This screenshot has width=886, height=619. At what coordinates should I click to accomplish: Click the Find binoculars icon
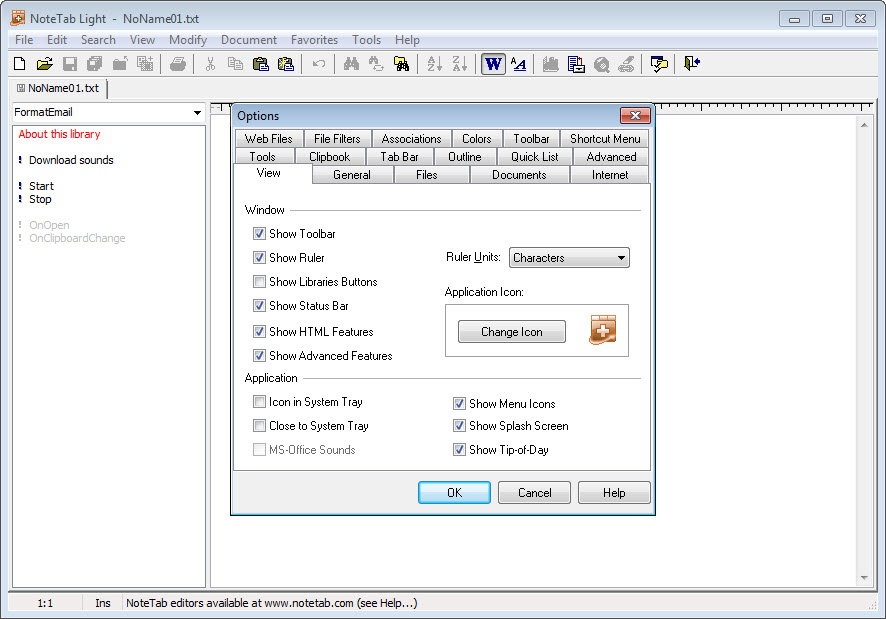point(351,64)
